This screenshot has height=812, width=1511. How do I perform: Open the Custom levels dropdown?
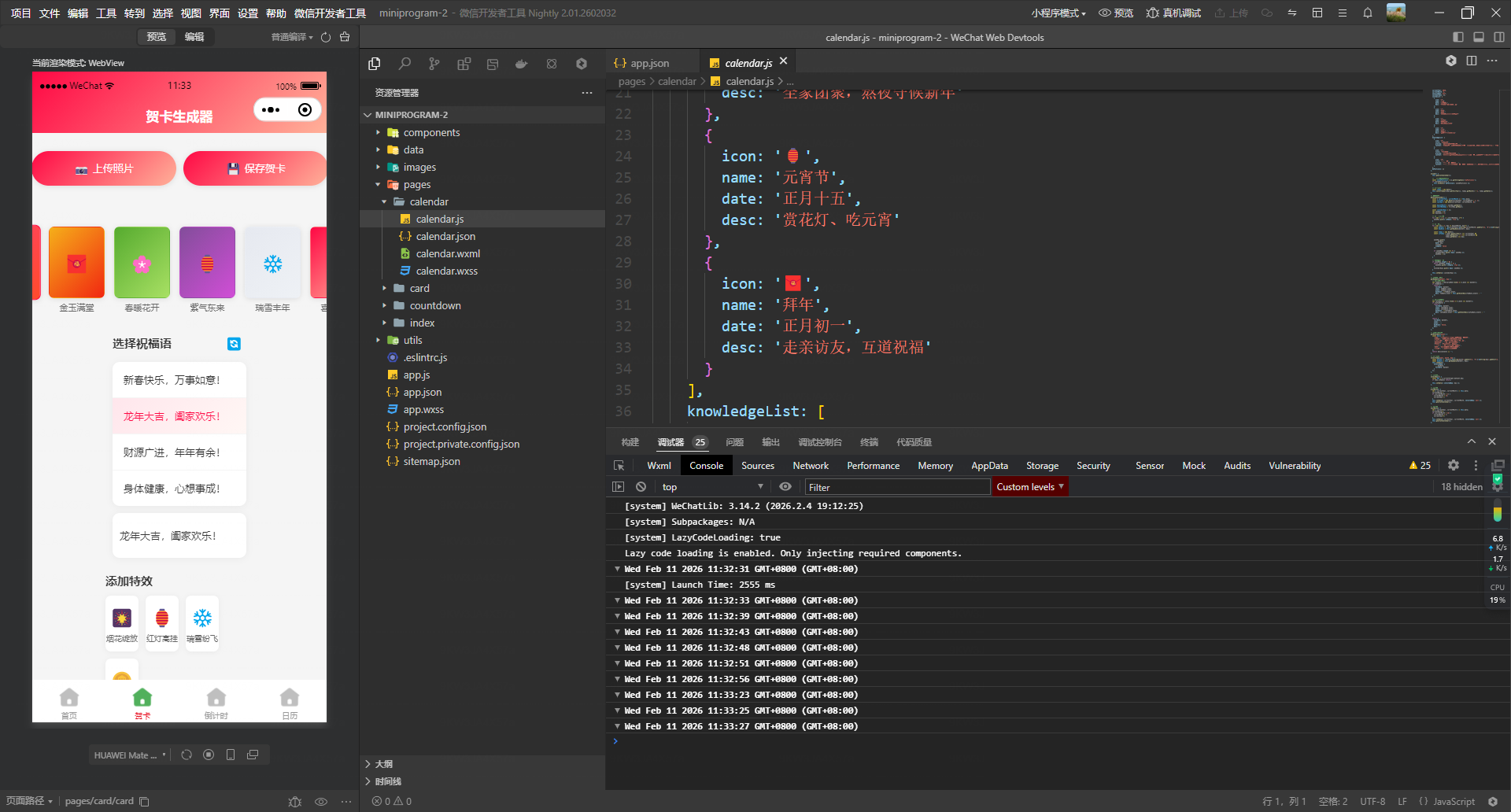pyautogui.click(x=1029, y=487)
